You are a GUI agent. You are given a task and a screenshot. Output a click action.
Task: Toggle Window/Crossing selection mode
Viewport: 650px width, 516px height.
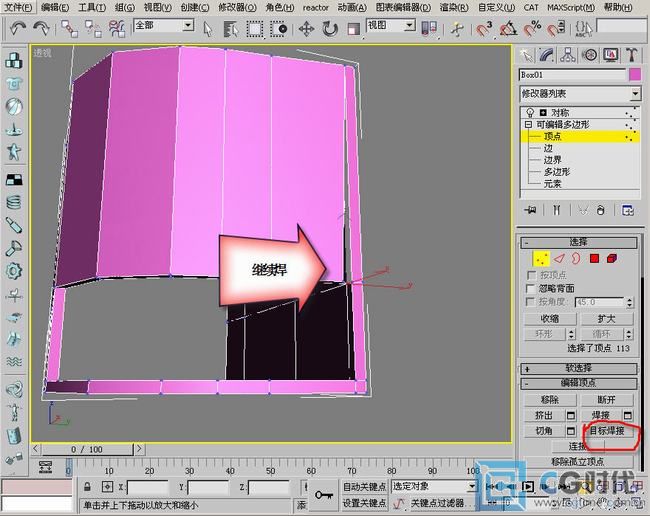click(279, 29)
